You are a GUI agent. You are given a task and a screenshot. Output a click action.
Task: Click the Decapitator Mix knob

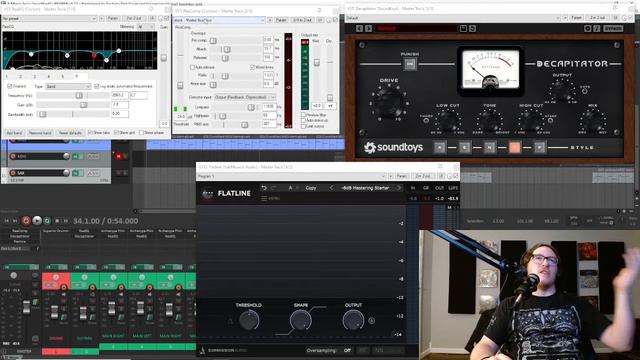(x=593, y=120)
